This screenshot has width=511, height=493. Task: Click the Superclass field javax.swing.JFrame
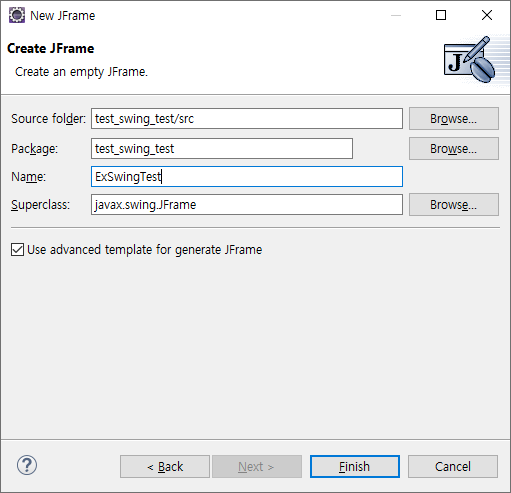[x=247, y=205]
